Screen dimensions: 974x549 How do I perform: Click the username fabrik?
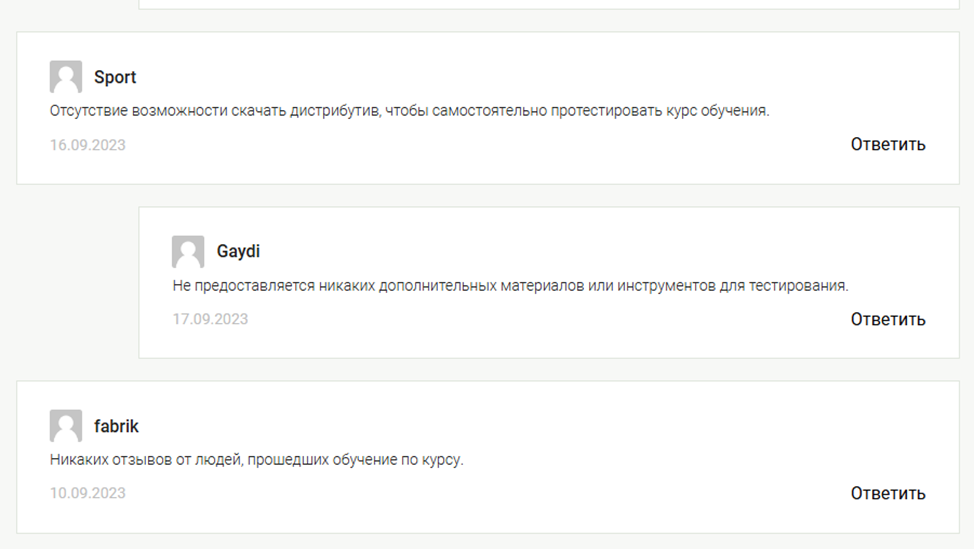[x=116, y=426]
